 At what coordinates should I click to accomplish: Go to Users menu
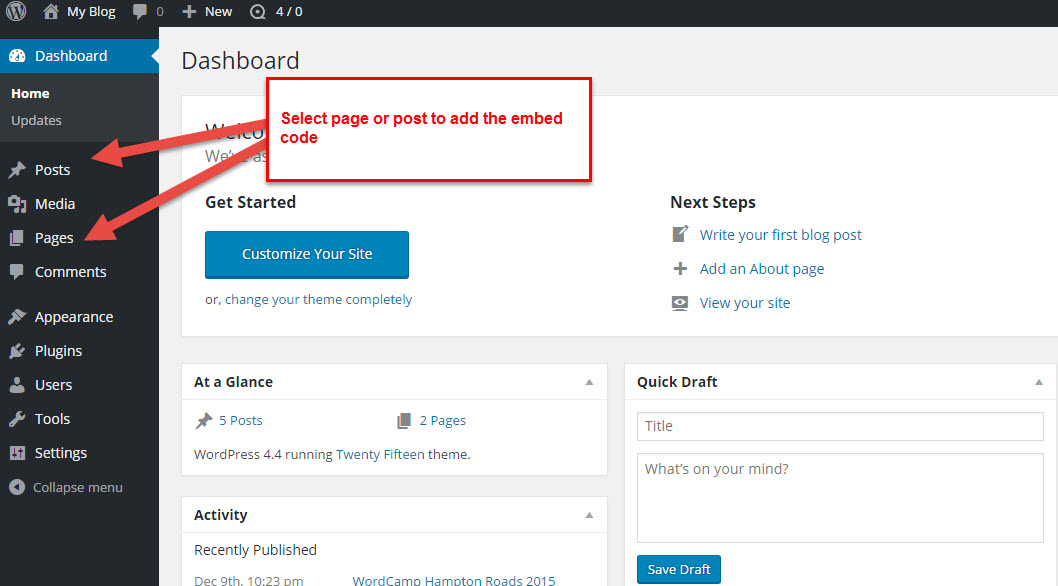pyautogui.click(x=53, y=385)
